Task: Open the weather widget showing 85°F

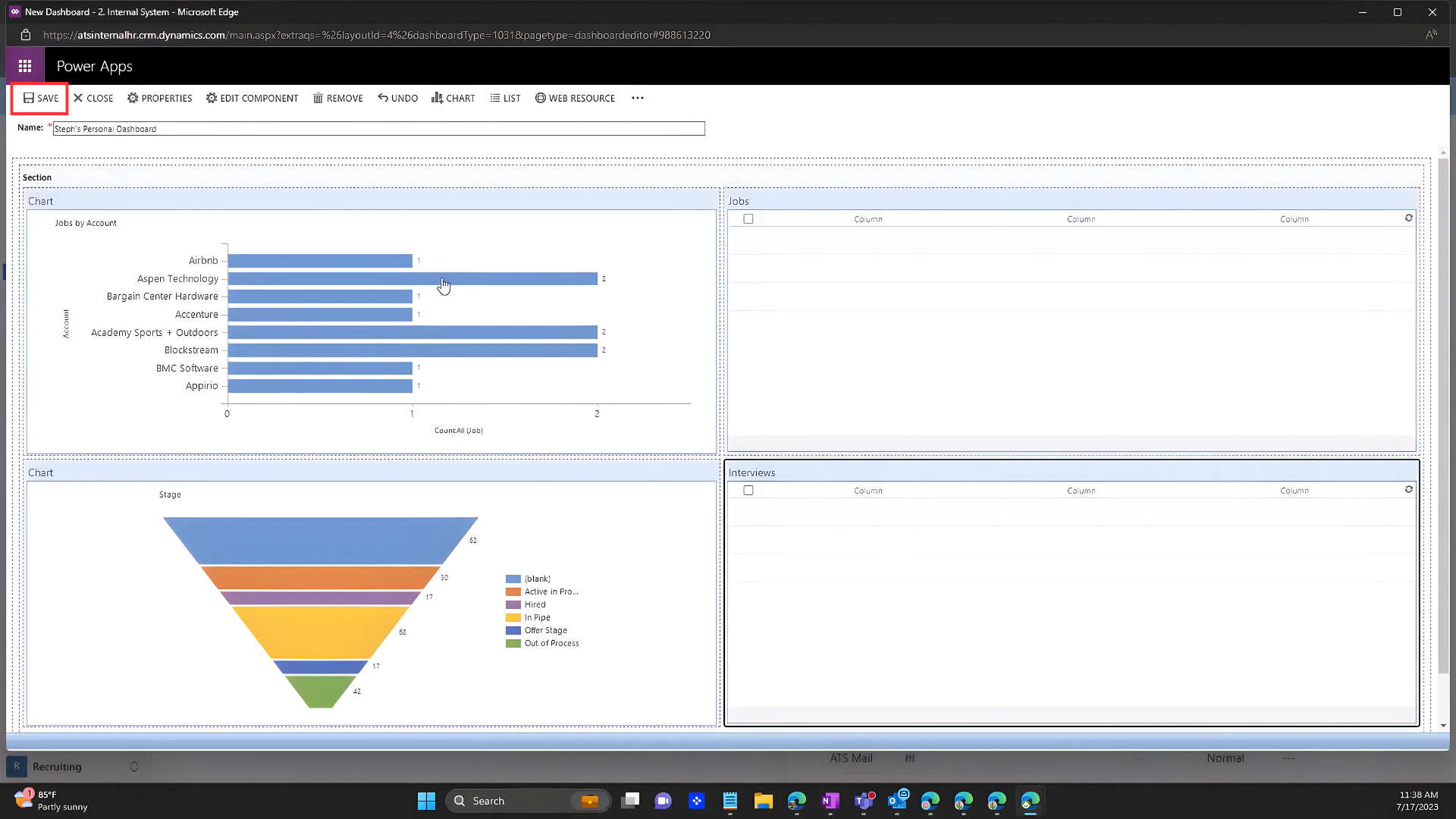Action: (51, 801)
